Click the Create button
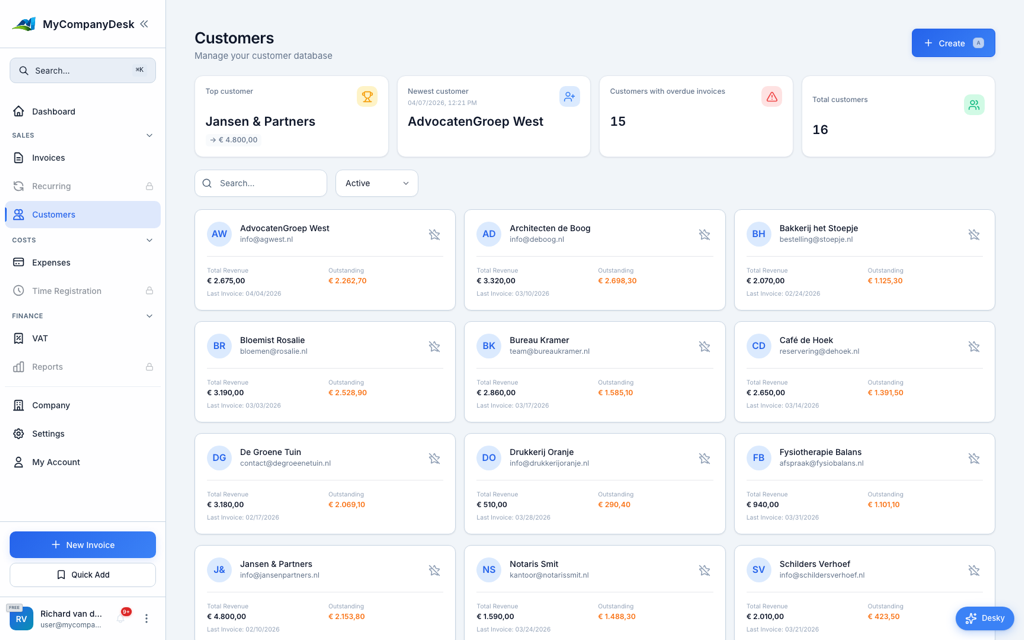The width and height of the screenshot is (1024, 640). [953, 43]
